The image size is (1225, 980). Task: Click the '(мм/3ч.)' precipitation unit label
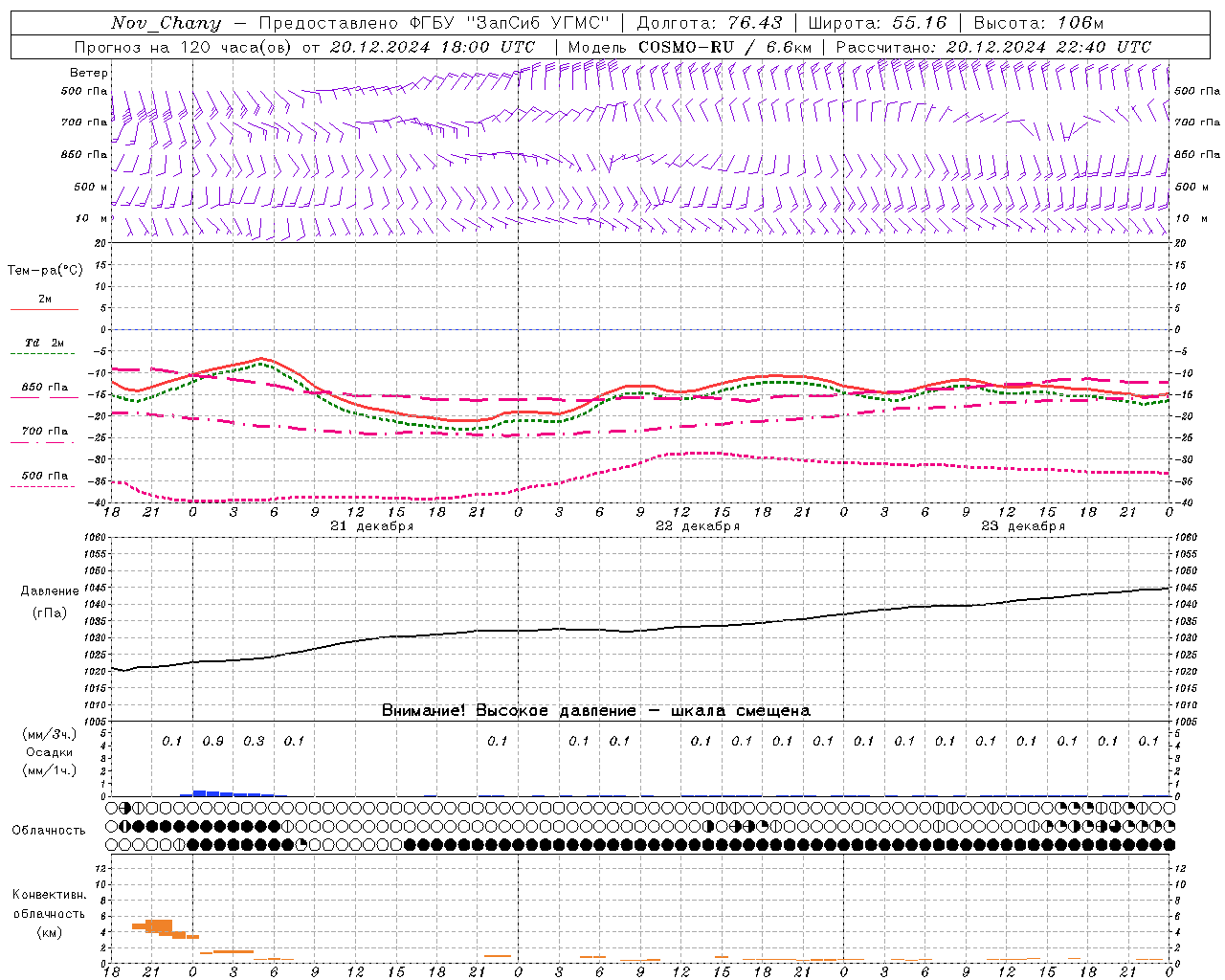coord(49,734)
